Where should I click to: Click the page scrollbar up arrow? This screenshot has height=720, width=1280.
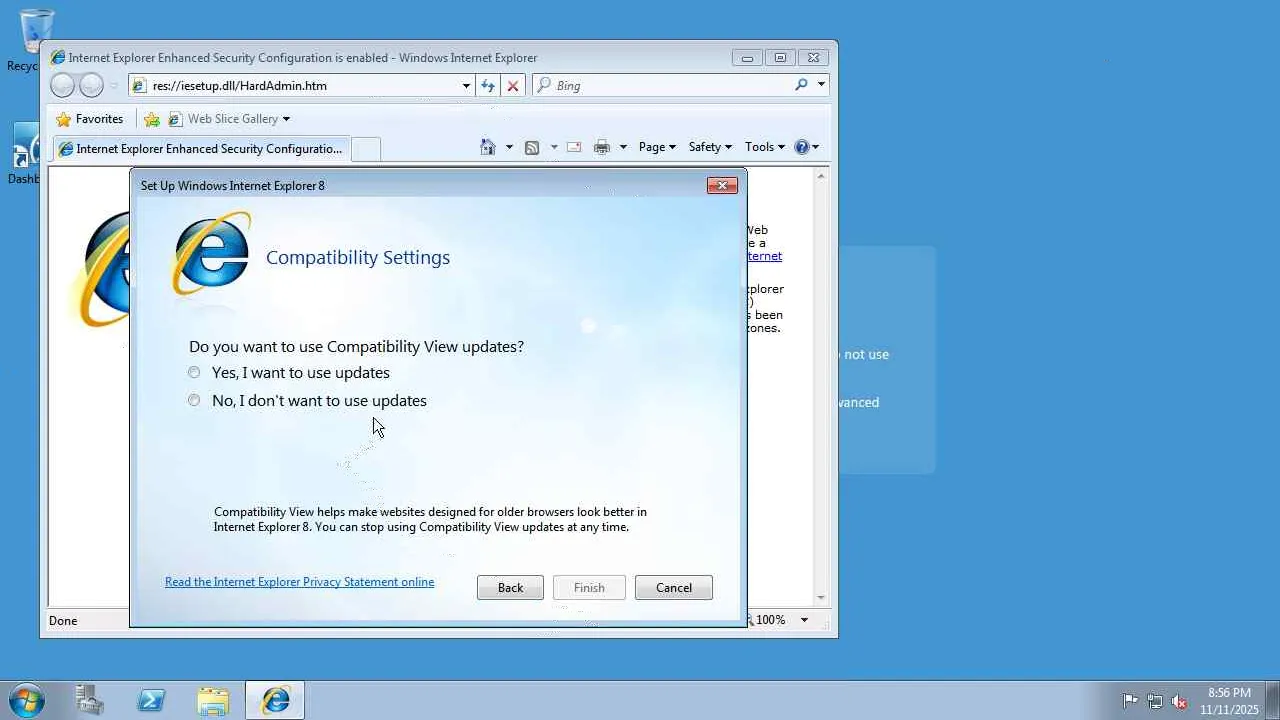tap(821, 176)
